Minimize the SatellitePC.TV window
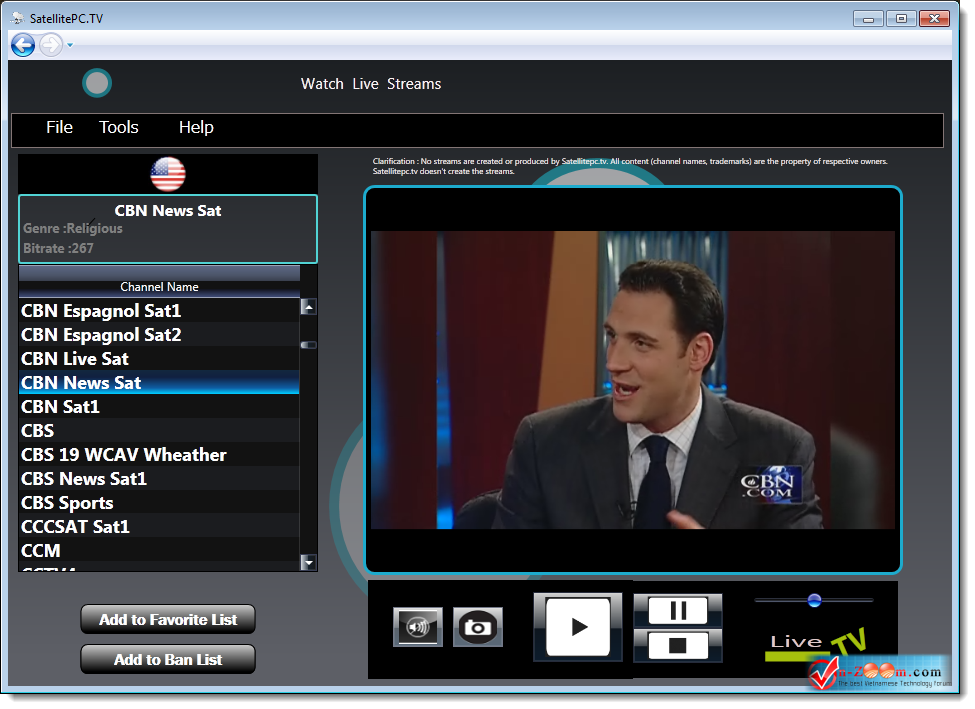Screen dimensions: 975x709 click(869, 19)
